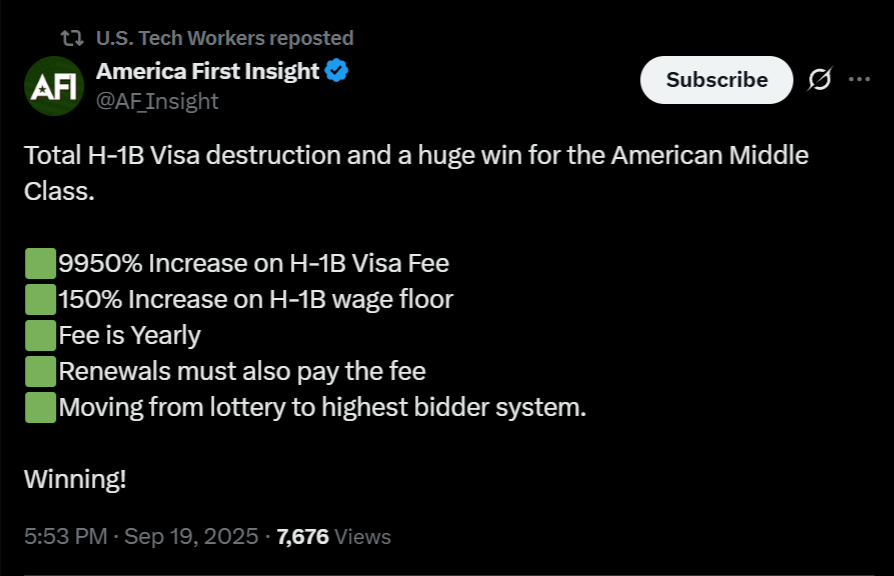
Task: Open the U.S. Tech Workers reposted link
Action: (225, 38)
